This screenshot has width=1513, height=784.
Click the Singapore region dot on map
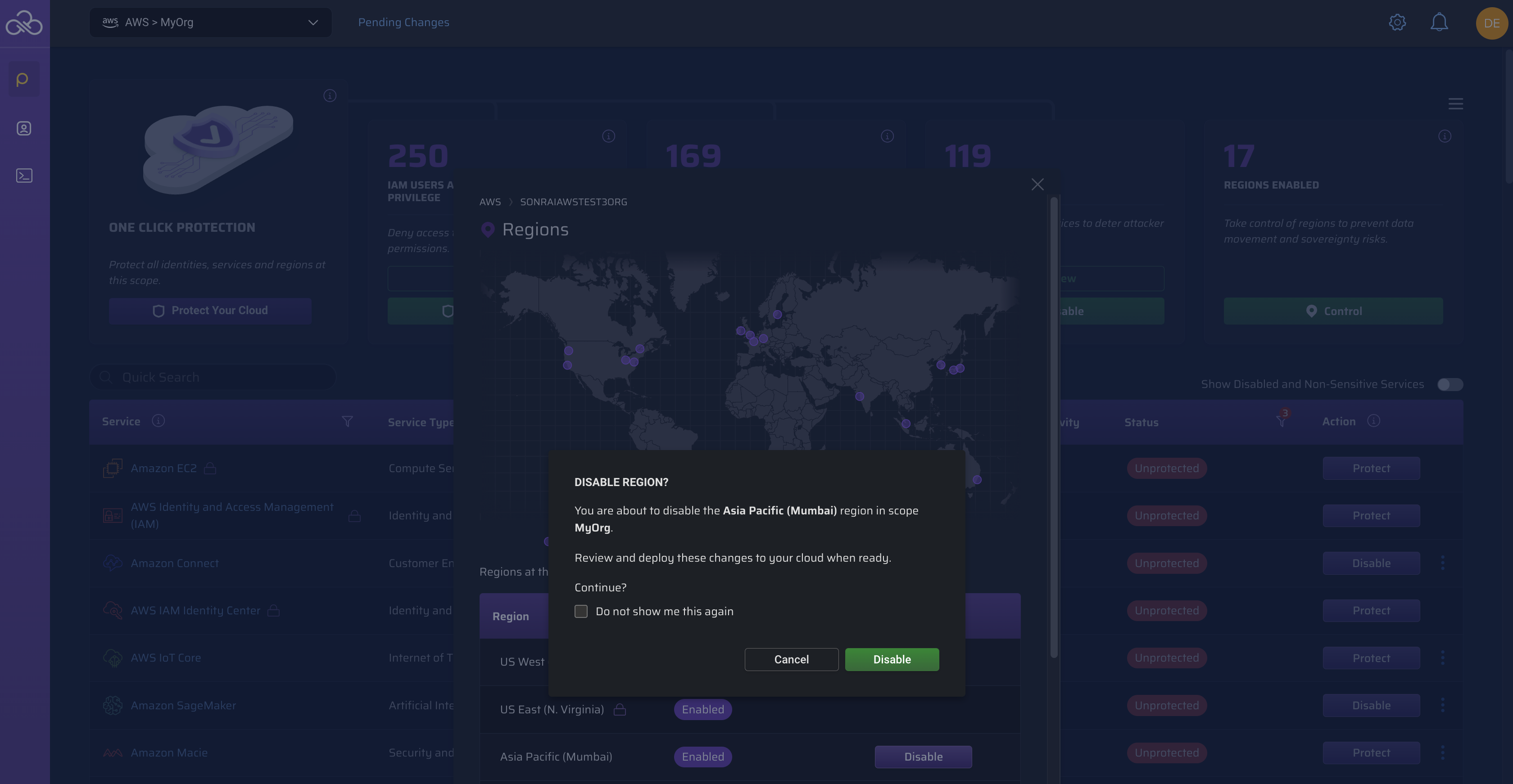coord(906,423)
